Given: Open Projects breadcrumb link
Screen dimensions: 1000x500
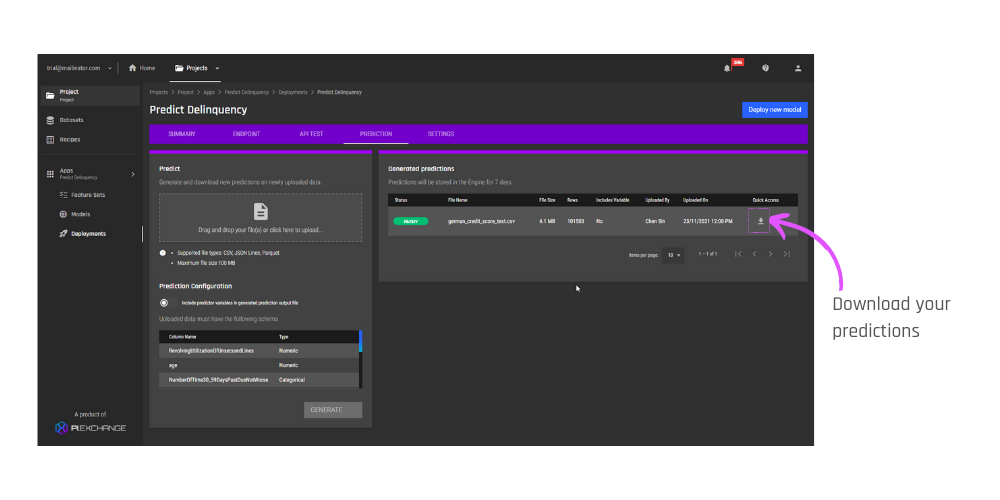Looking at the screenshot, I should click(x=159, y=92).
